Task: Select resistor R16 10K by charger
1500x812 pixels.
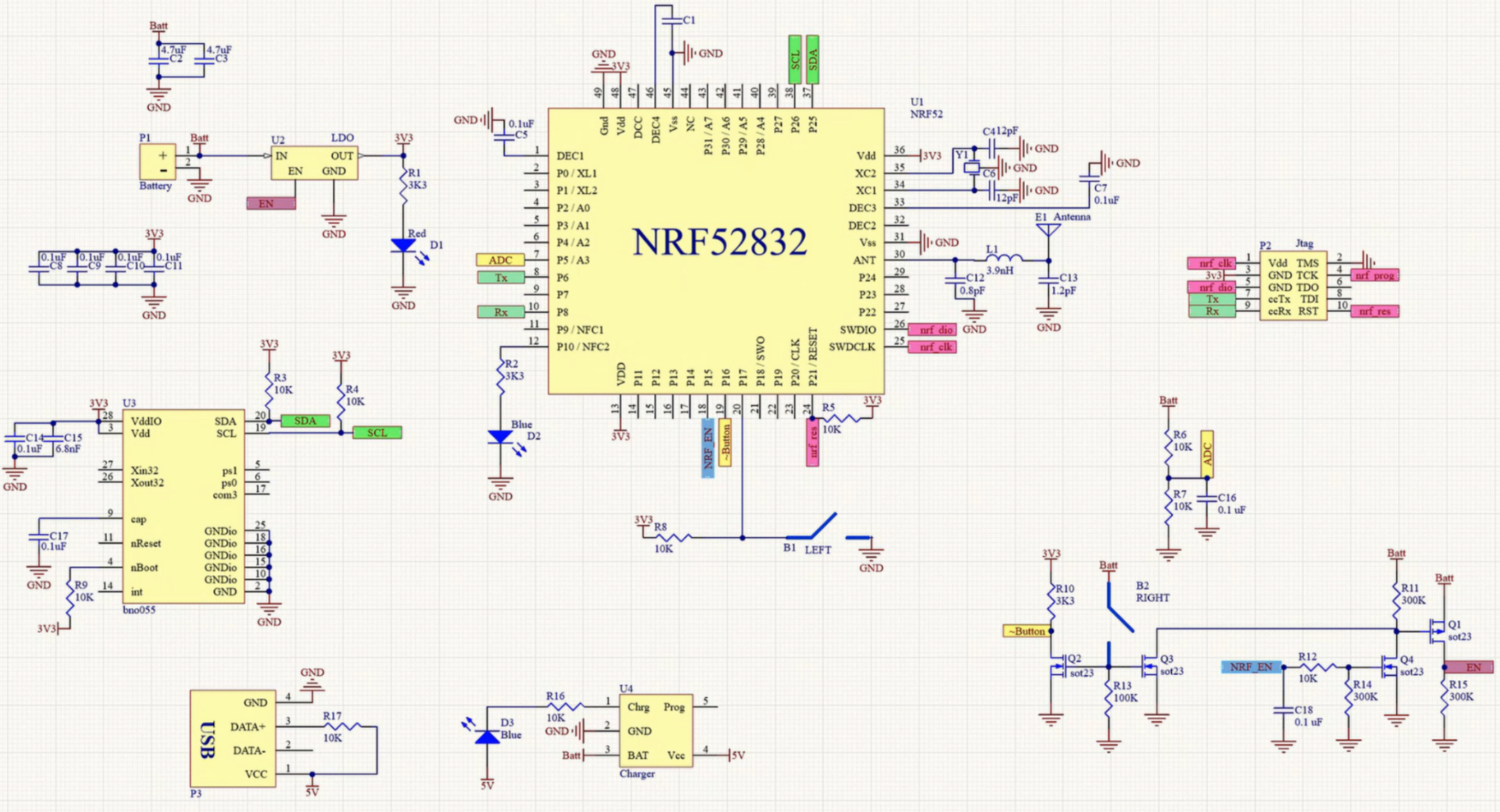Action: (565, 707)
